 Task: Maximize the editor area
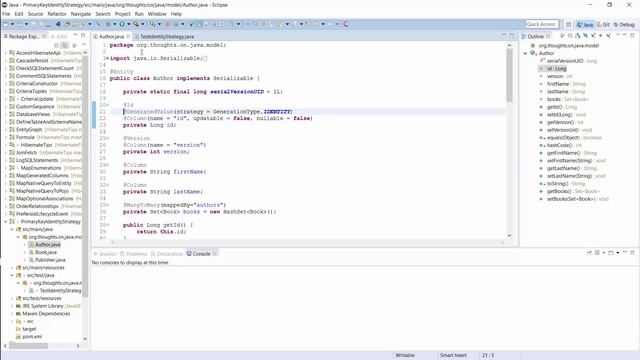click(x=512, y=36)
